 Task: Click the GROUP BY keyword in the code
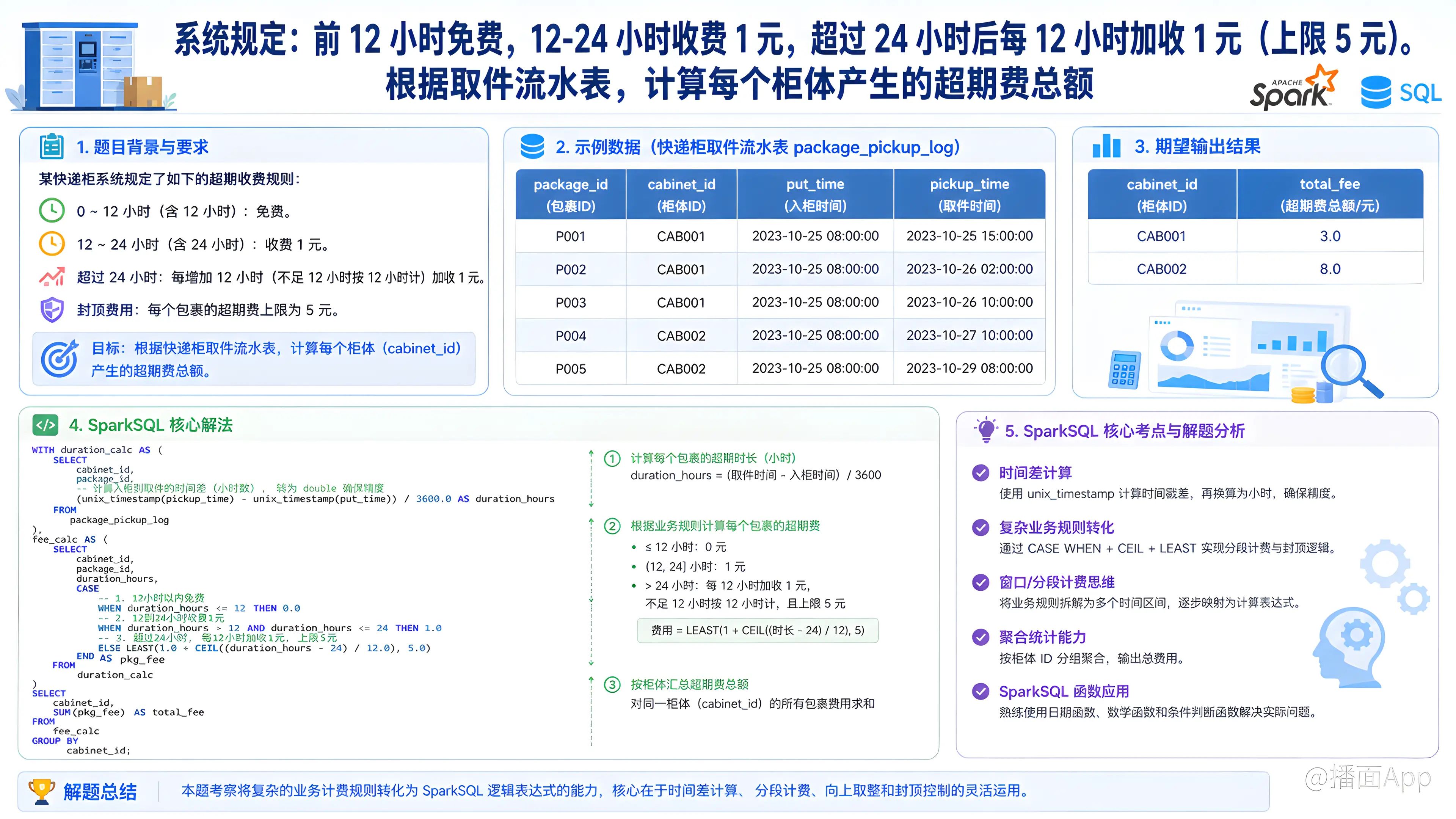[55, 741]
